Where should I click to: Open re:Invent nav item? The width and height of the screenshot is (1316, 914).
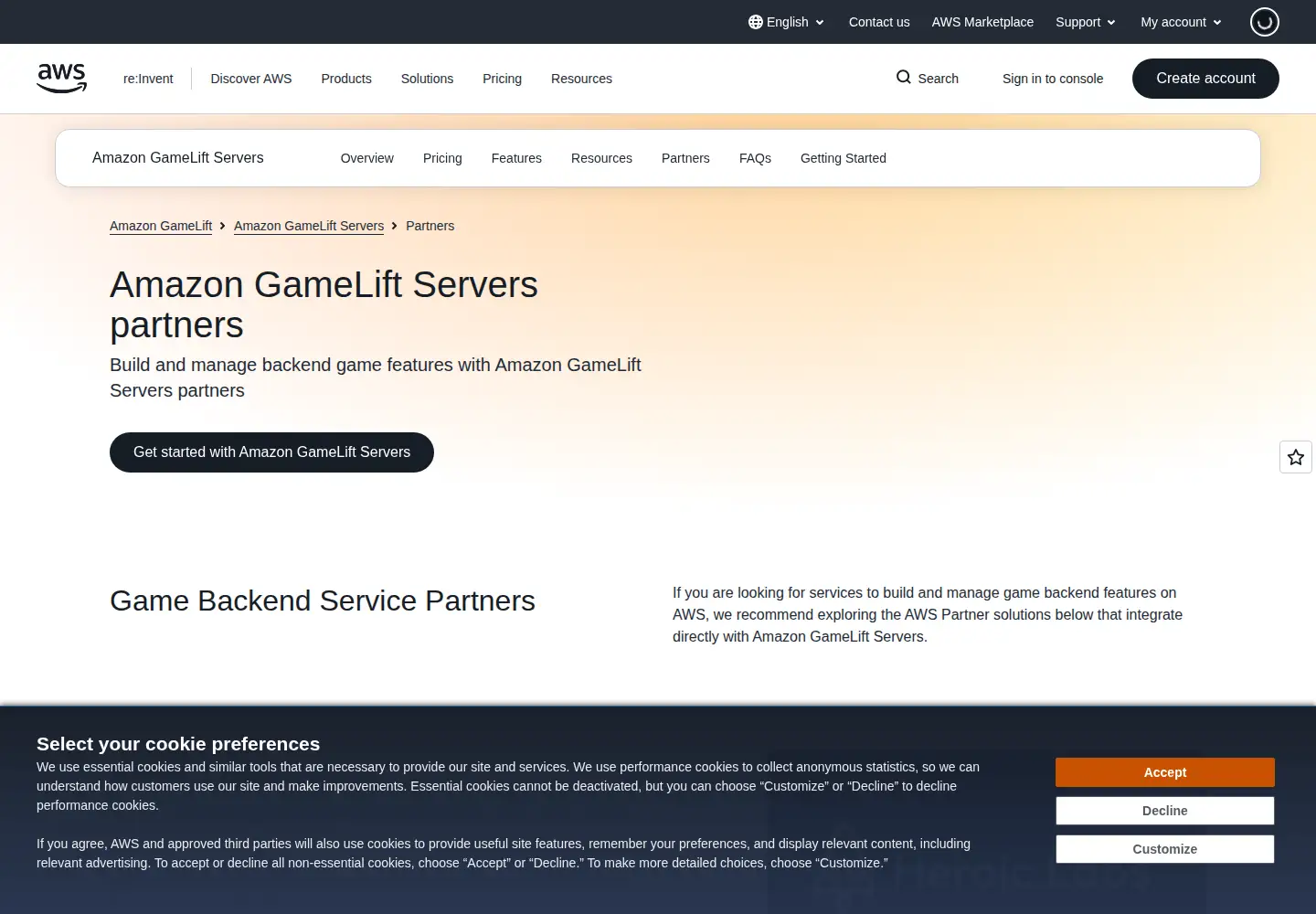point(148,79)
